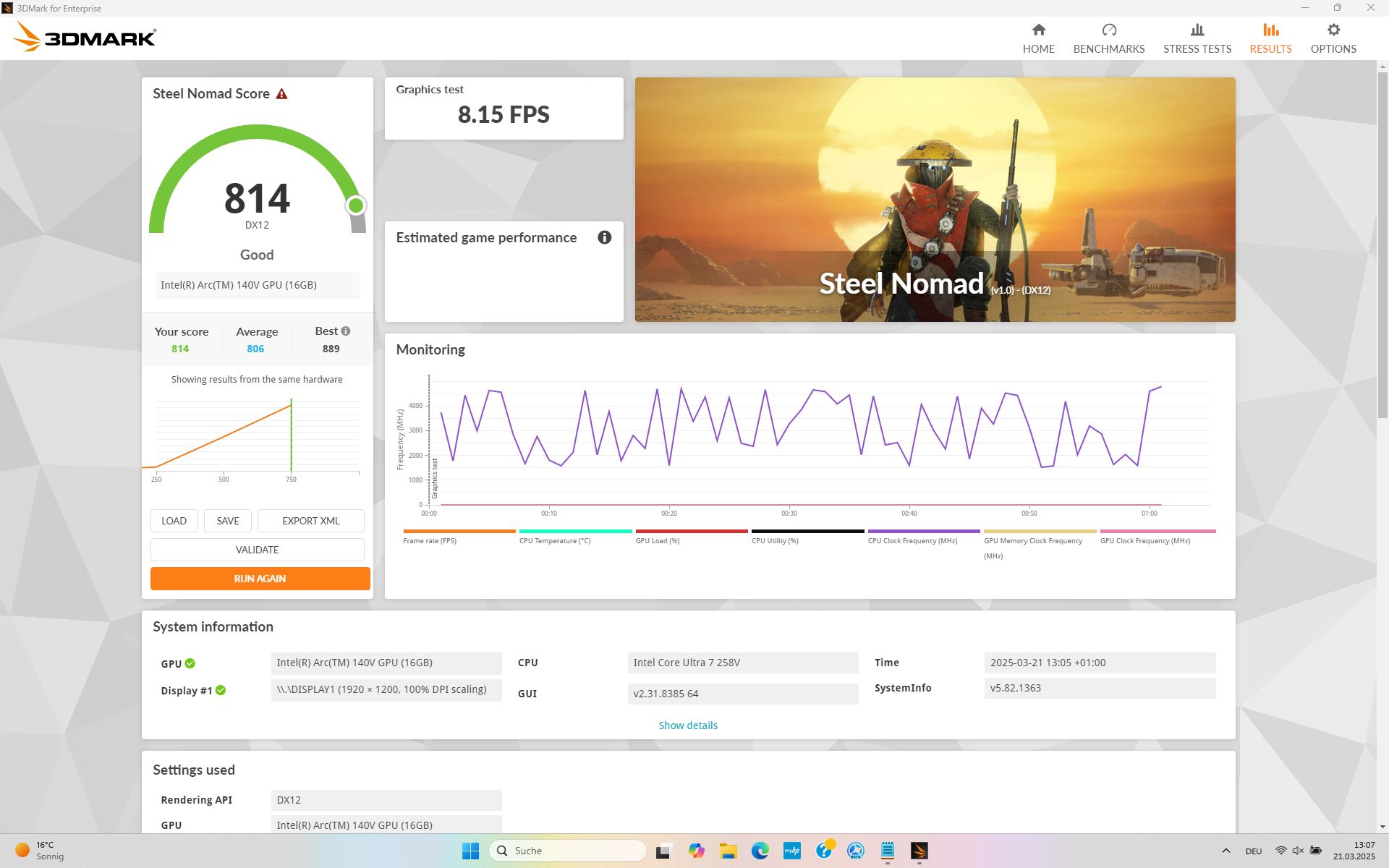
Task: Click the score warning triangle icon
Action: [282, 94]
